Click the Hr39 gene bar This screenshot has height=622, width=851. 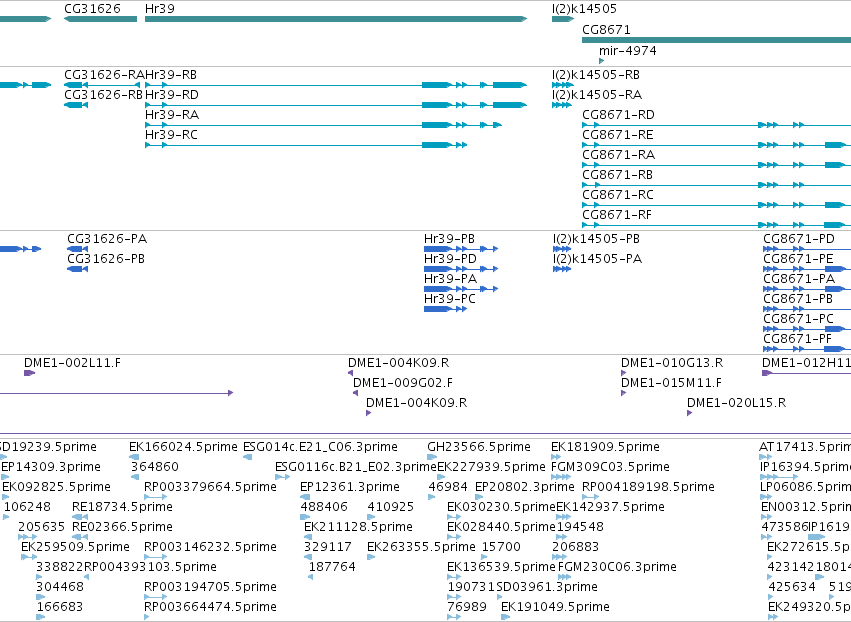[x=336, y=19]
